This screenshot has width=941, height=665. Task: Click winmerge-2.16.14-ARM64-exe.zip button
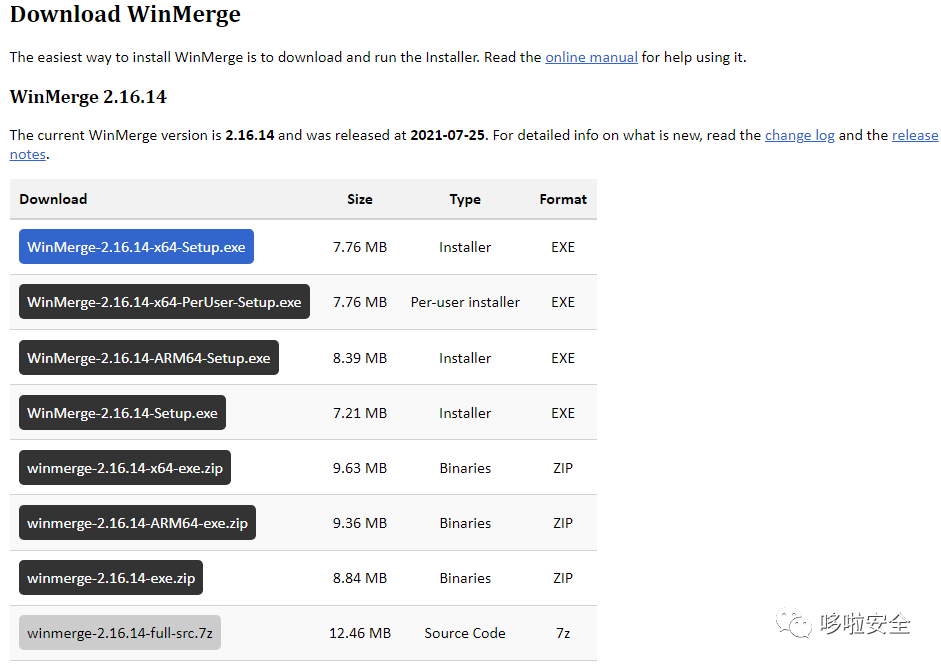pos(137,523)
